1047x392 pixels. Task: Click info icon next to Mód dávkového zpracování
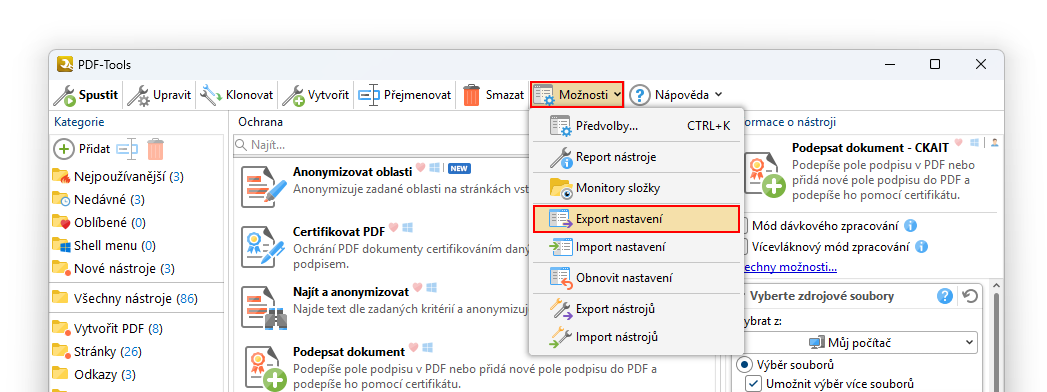pos(910,226)
